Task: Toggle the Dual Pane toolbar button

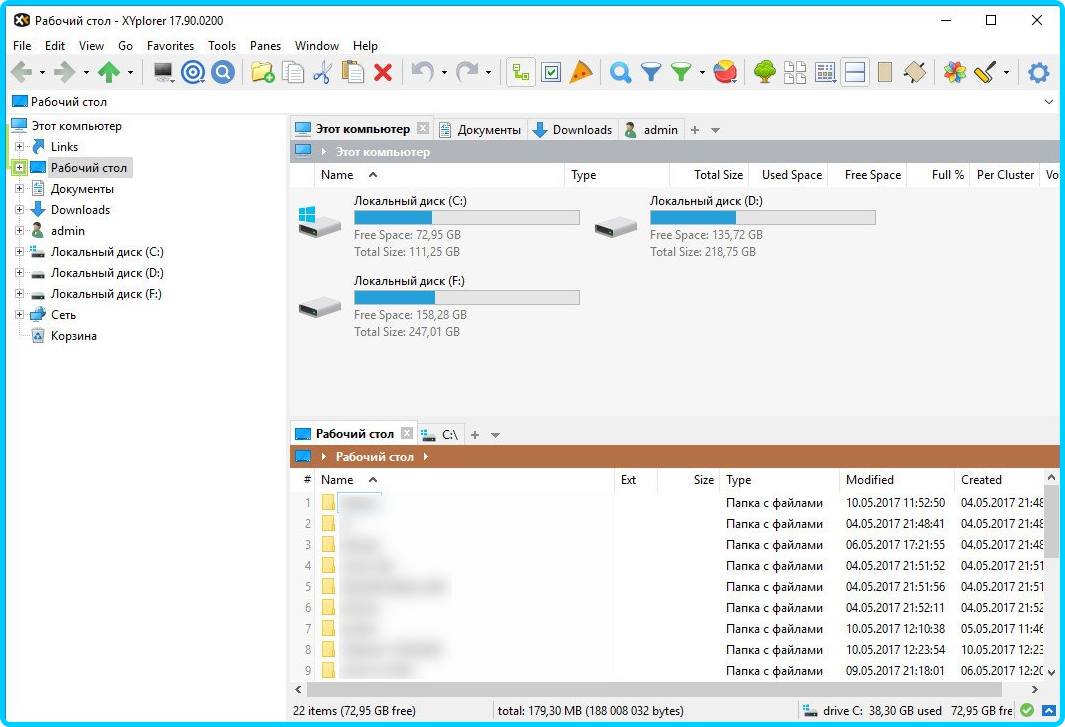Action: point(854,72)
